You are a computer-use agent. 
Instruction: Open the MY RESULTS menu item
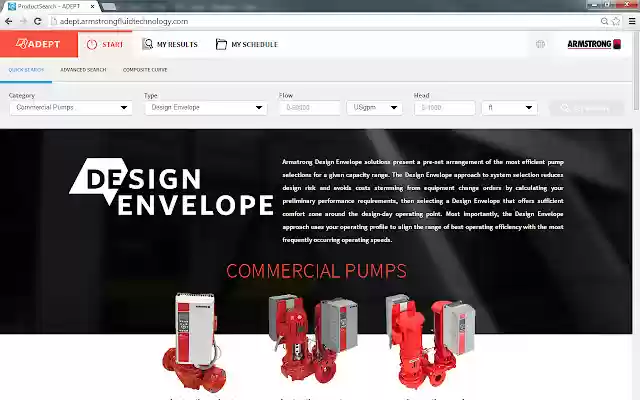pos(170,44)
